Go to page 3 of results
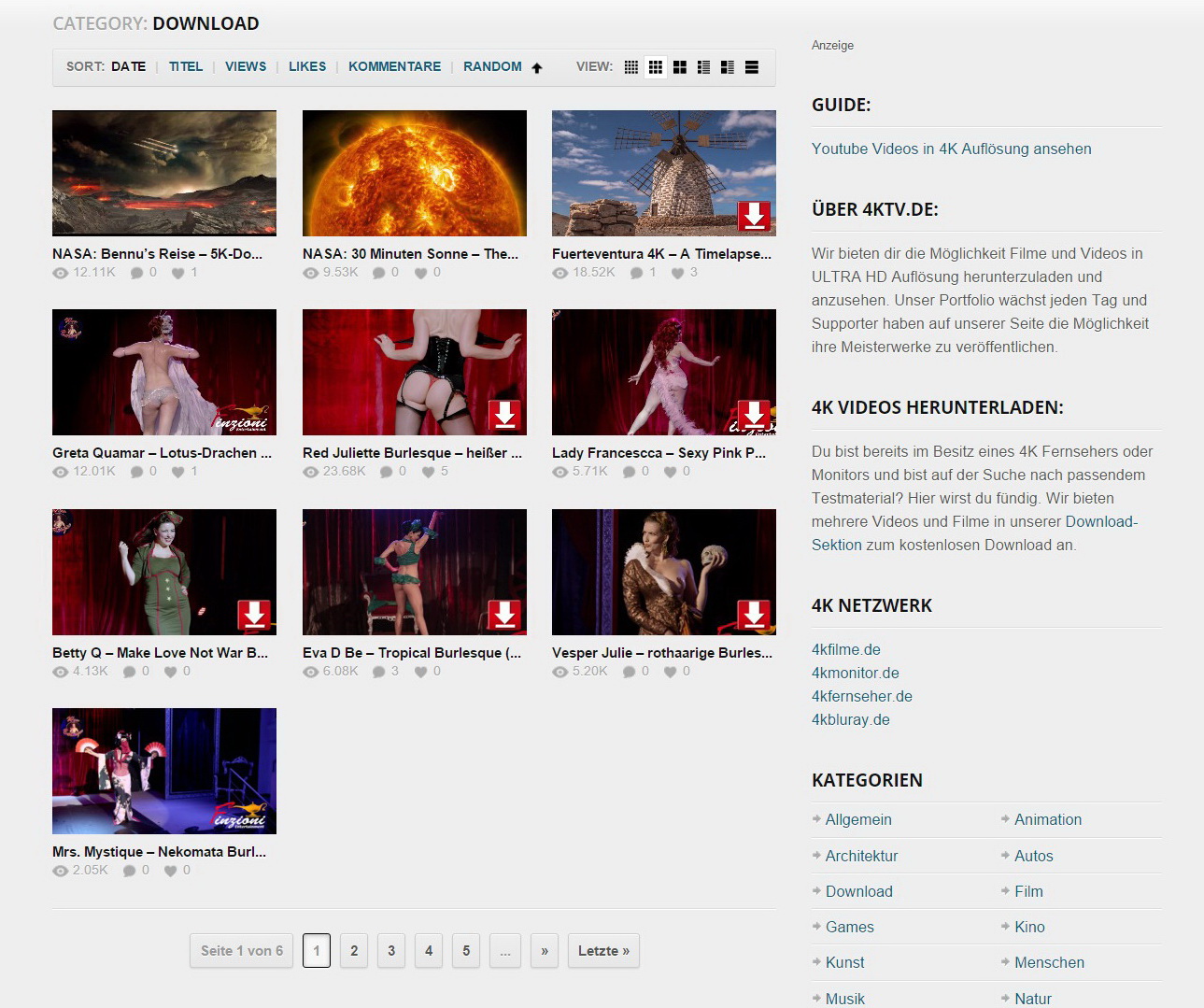Screen dimensions: 1204x1008 pos(391,951)
